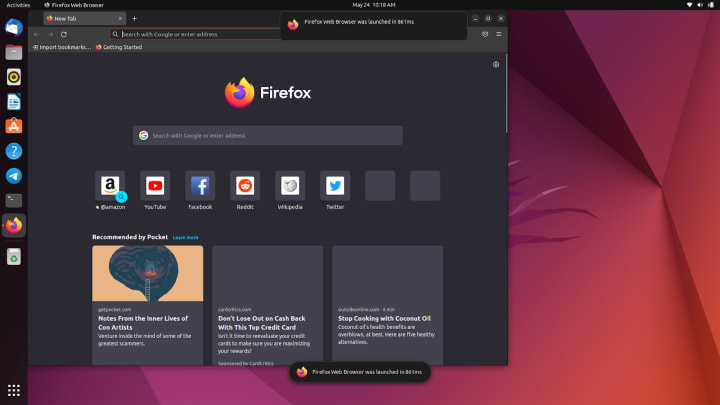720x405 pixels.
Task: Open LibreOffice Writer from the dock
Action: [14, 102]
